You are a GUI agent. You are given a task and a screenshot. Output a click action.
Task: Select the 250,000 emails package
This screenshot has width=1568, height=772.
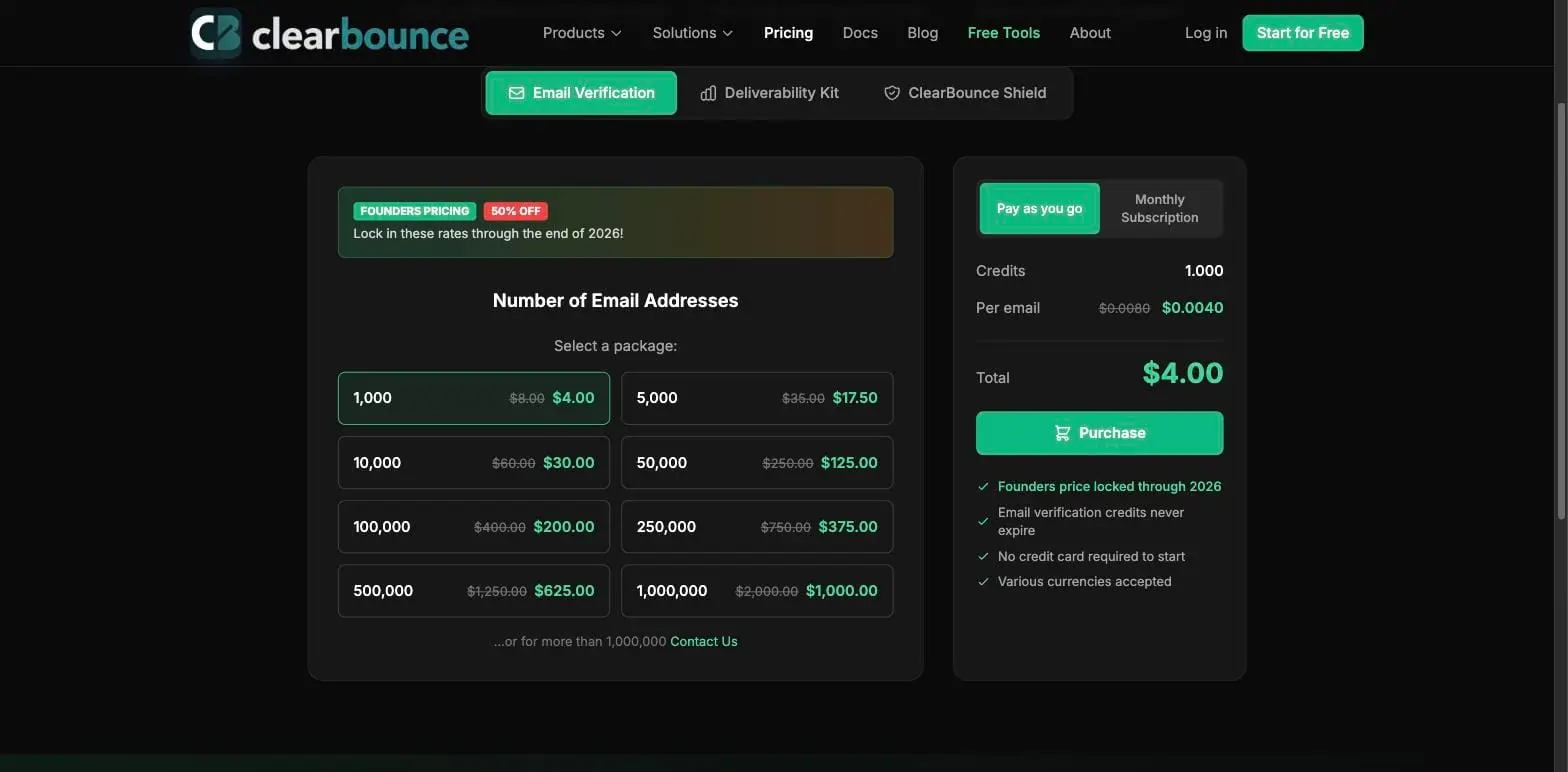click(x=757, y=527)
